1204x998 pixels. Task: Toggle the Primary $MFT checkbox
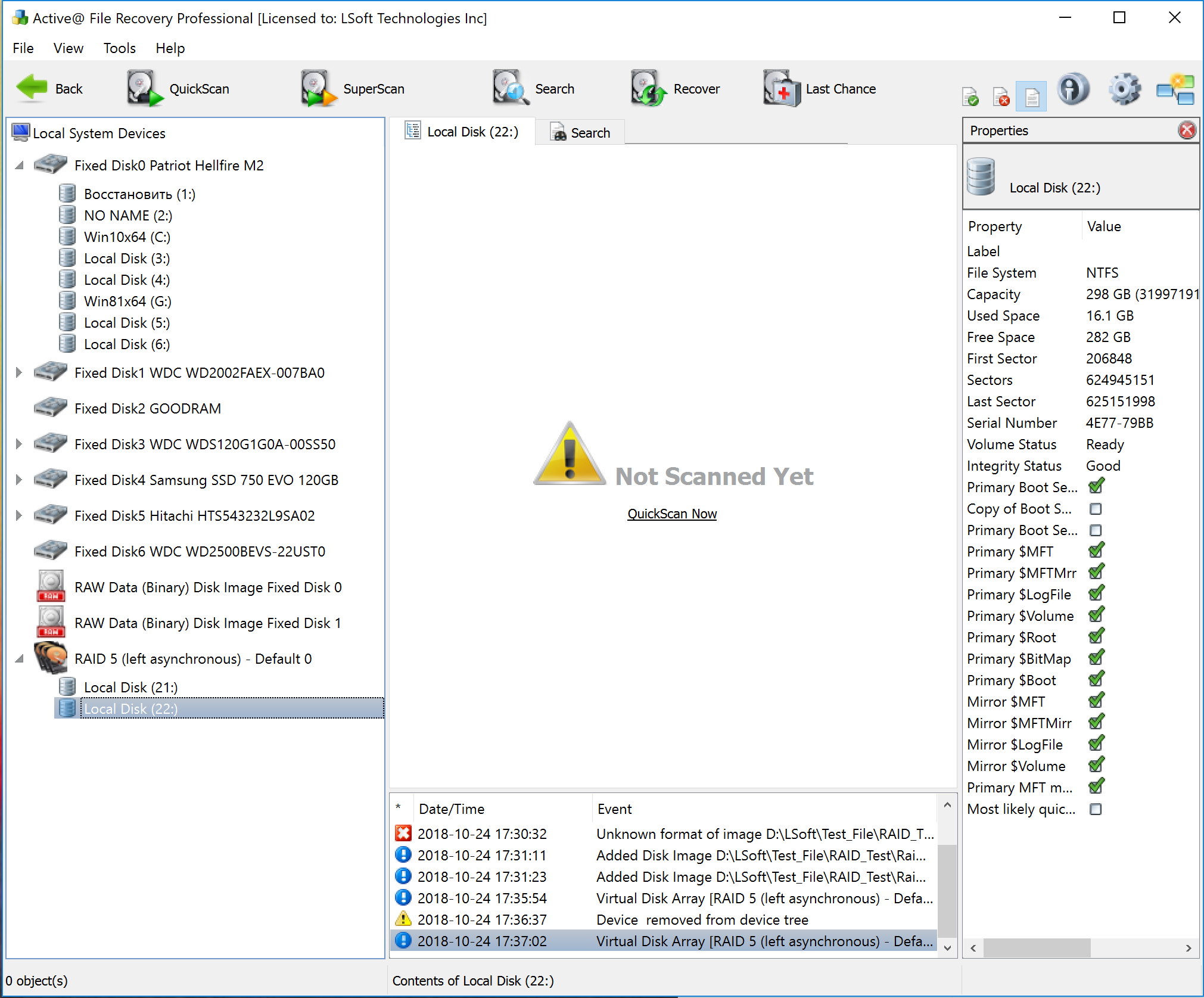point(1096,551)
